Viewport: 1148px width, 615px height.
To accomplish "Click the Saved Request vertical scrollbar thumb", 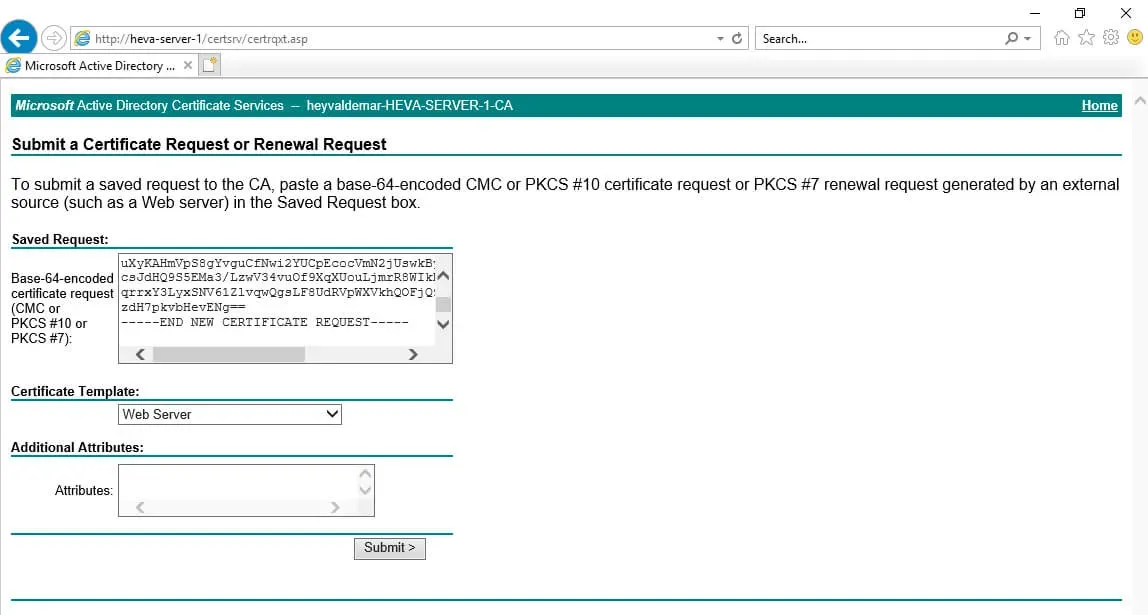I will coord(443,305).
